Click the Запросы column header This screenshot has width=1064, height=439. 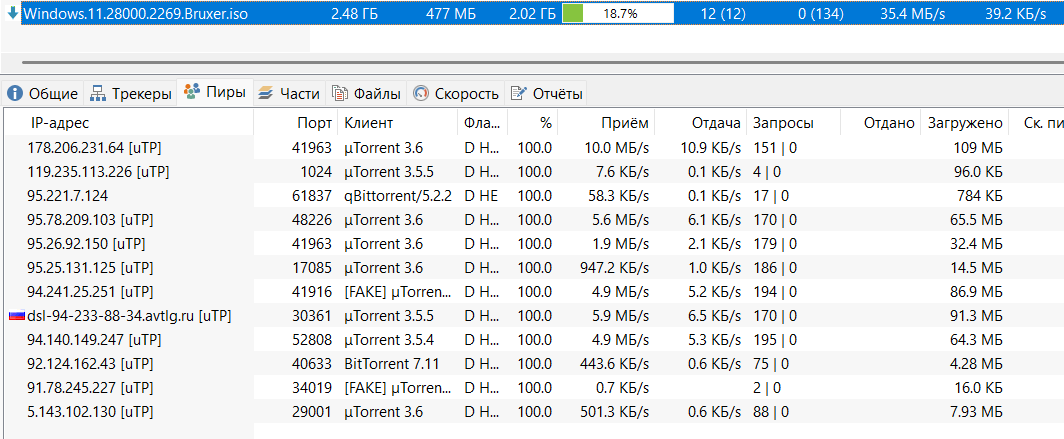793,123
